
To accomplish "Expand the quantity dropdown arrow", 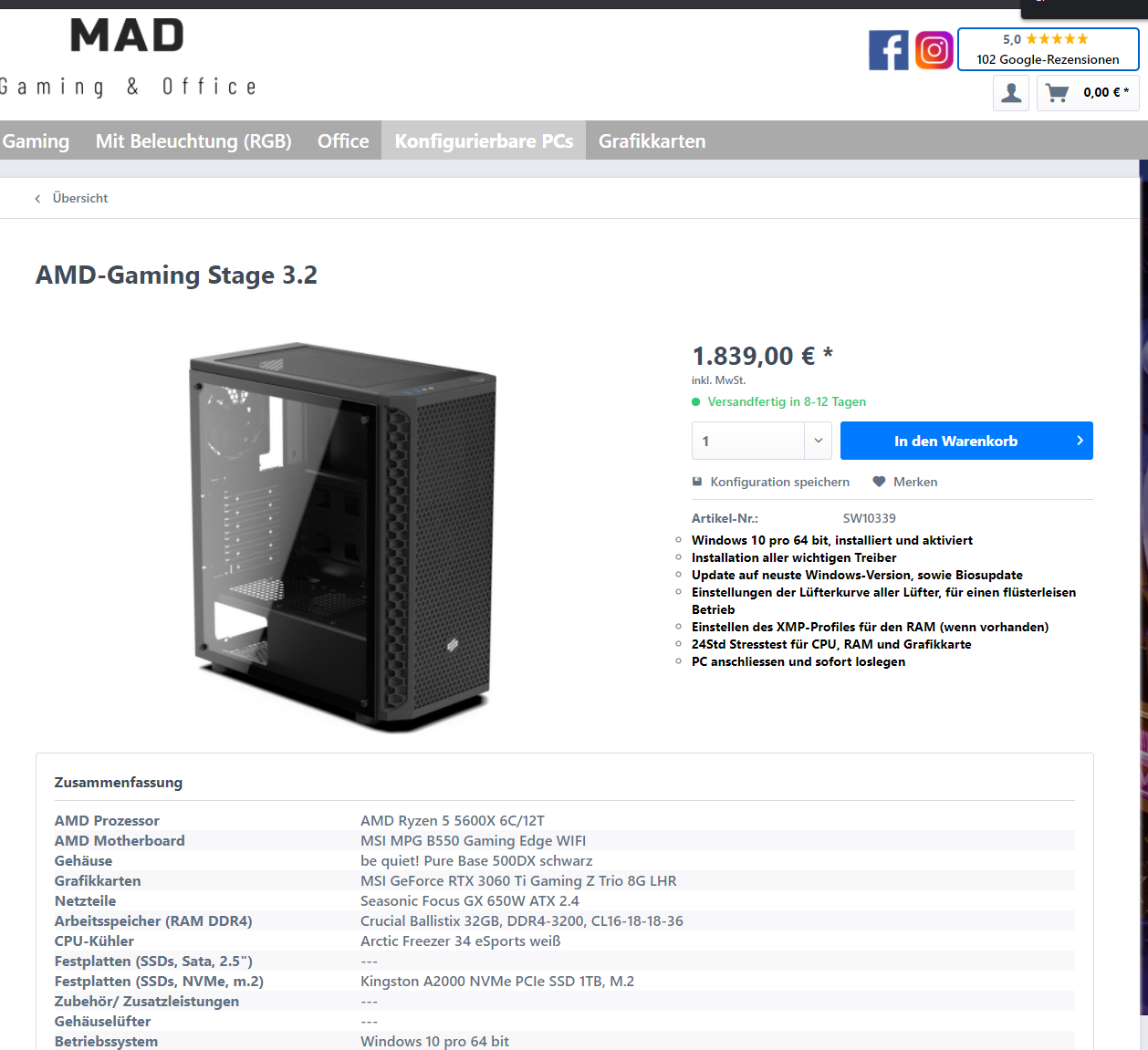I will pyautogui.click(x=819, y=441).
